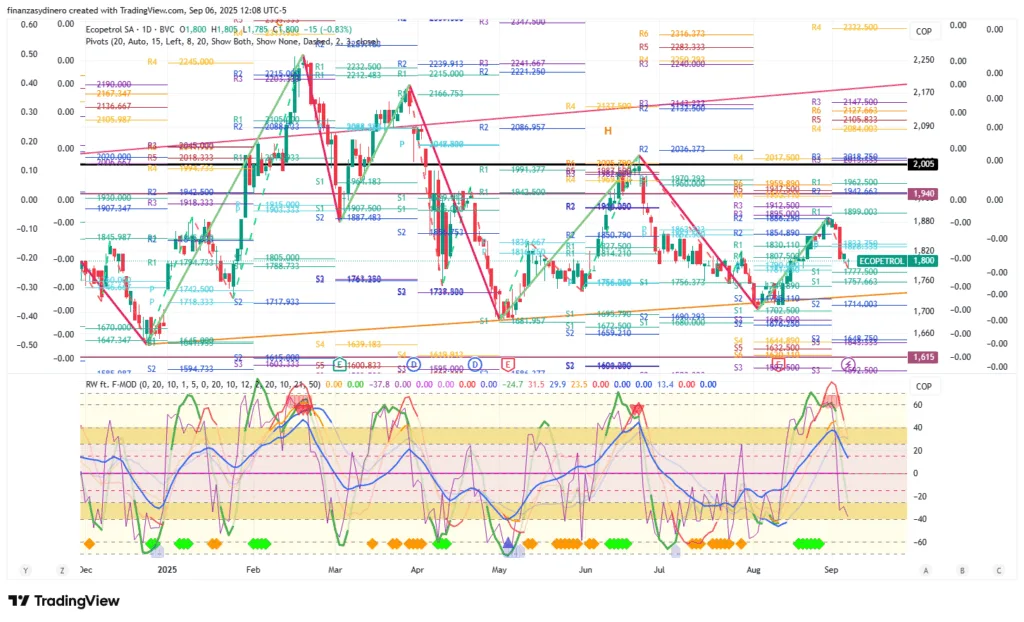1024x622 pixels.
Task: Click the 2,250 price axis label
Action: pyautogui.click(x=923, y=59)
